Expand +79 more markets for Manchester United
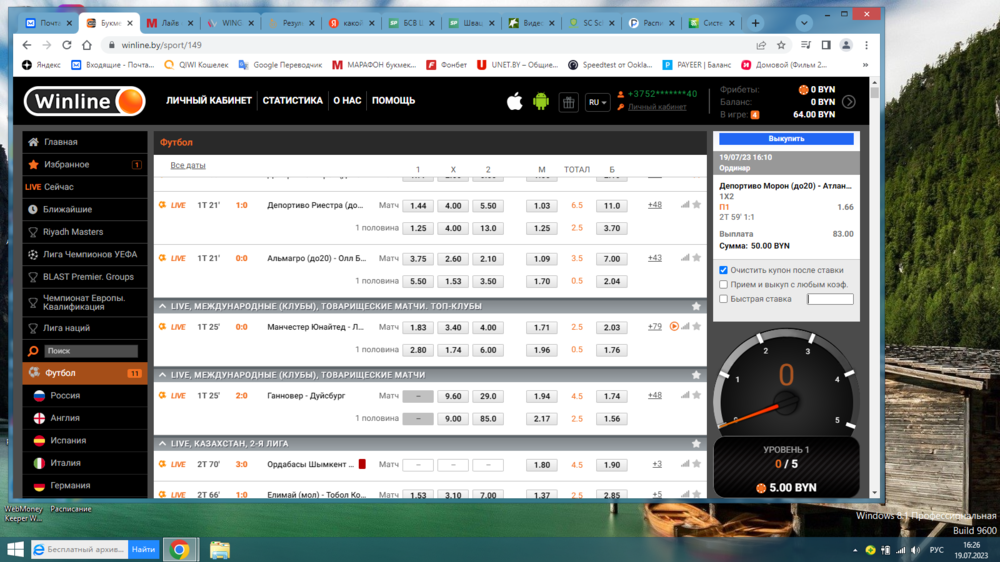The width and height of the screenshot is (1000, 562). (x=654, y=327)
